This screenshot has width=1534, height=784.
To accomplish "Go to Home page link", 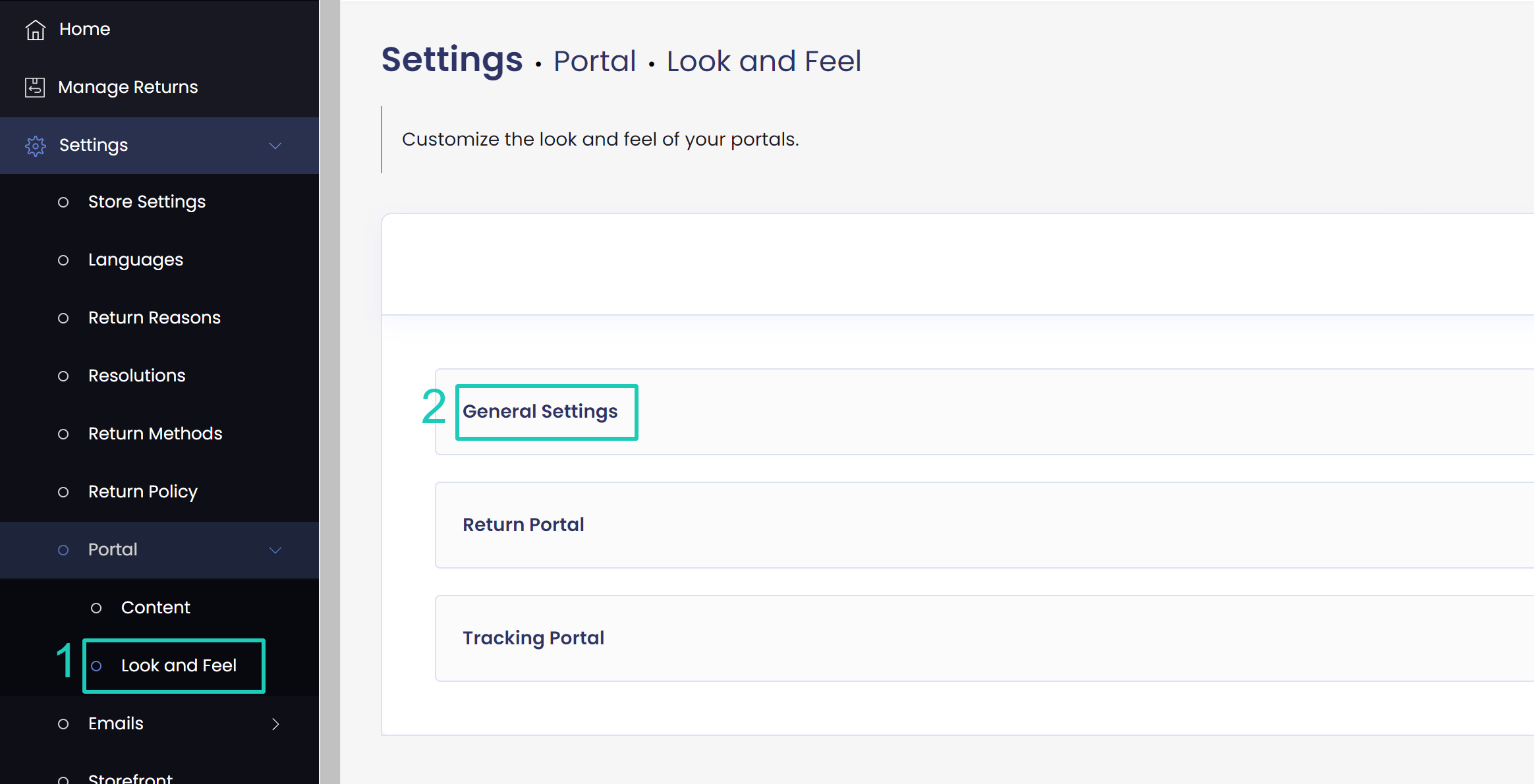I will tap(85, 29).
